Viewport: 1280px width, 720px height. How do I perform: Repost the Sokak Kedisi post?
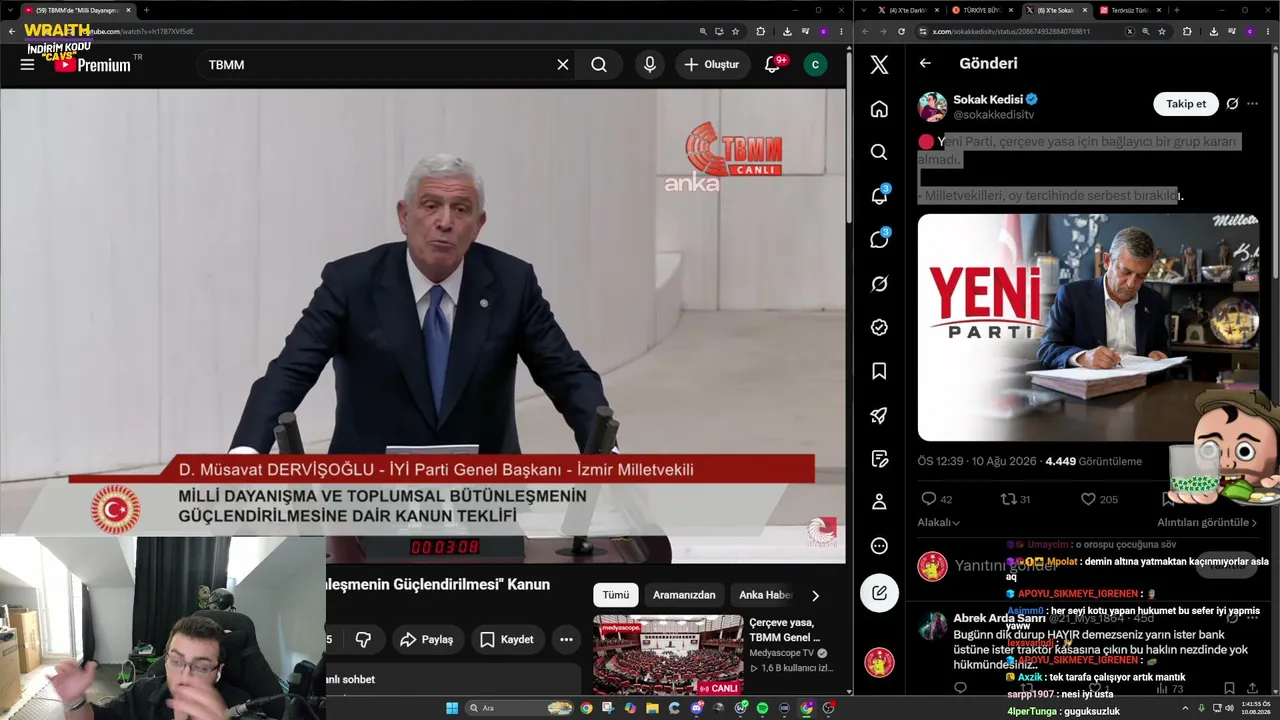pos(1008,499)
